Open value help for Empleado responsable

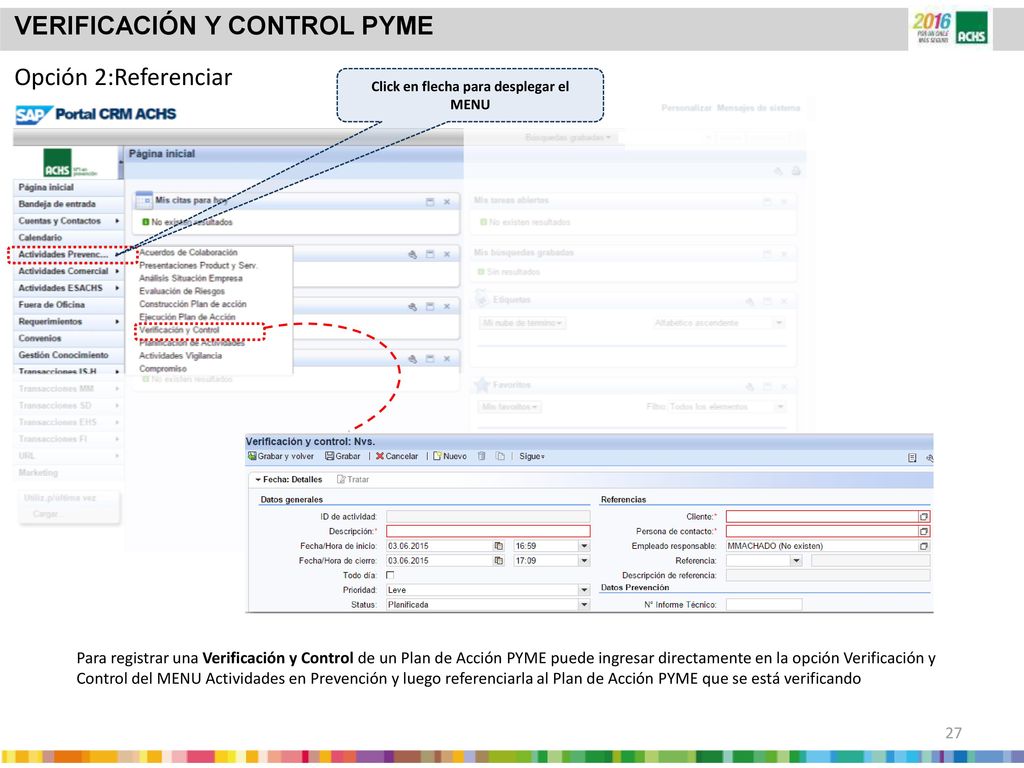[x=924, y=546]
